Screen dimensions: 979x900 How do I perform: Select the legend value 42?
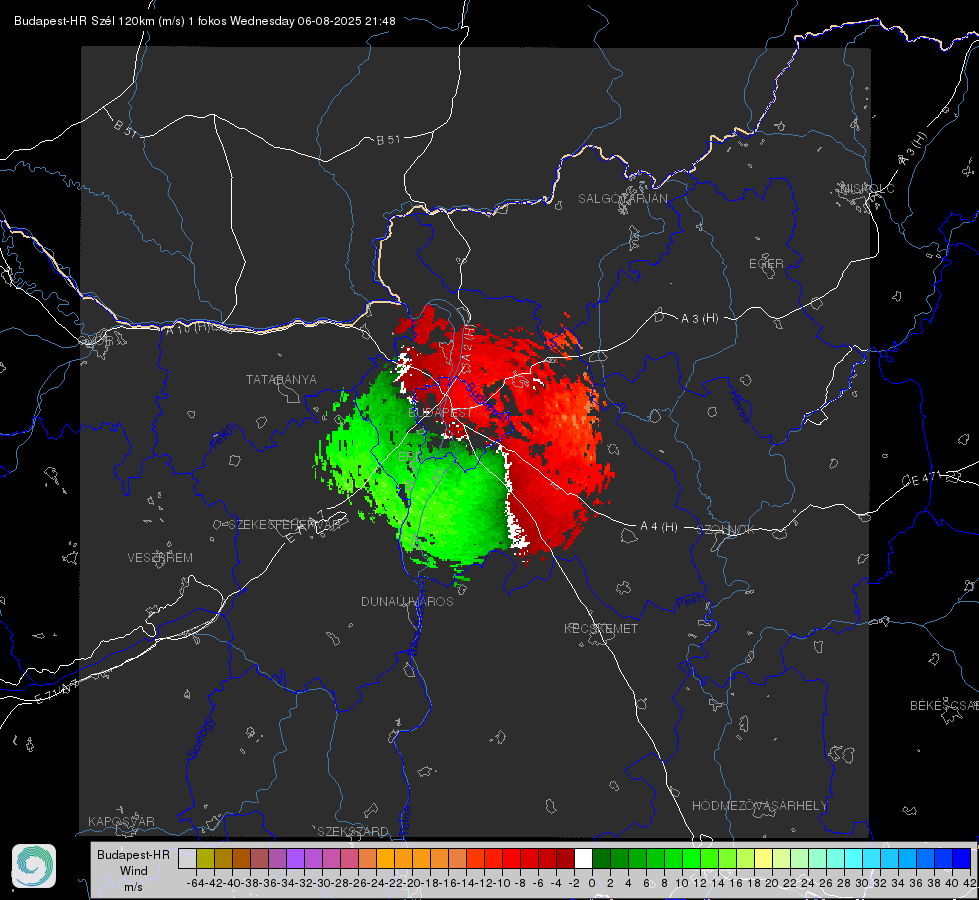pyautogui.click(x=970, y=883)
